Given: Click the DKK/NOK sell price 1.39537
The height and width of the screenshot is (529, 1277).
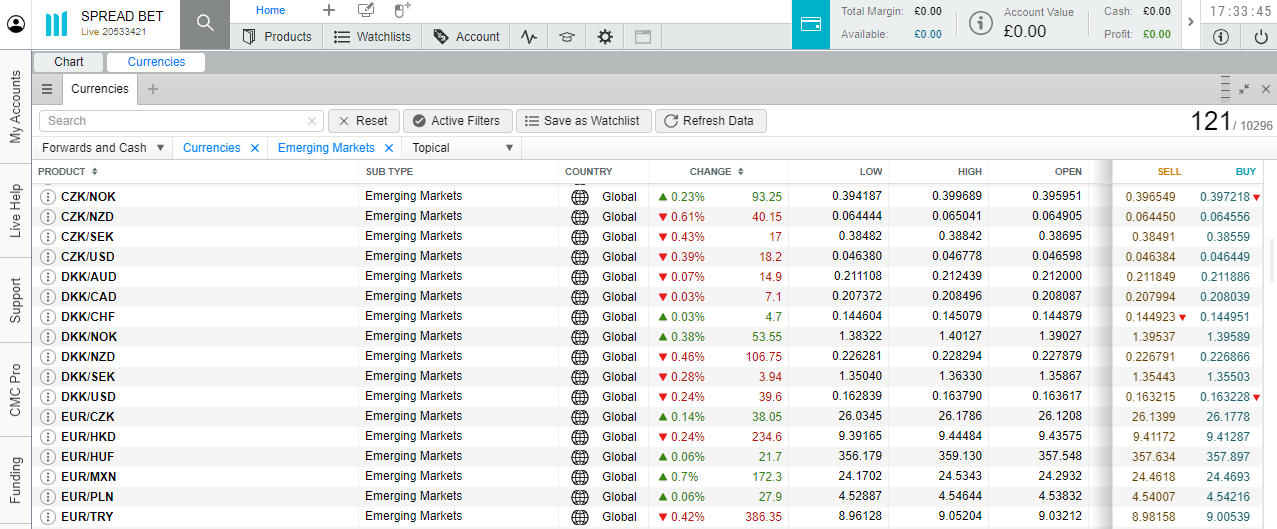Looking at the screenshot, I should point(1153,337).
